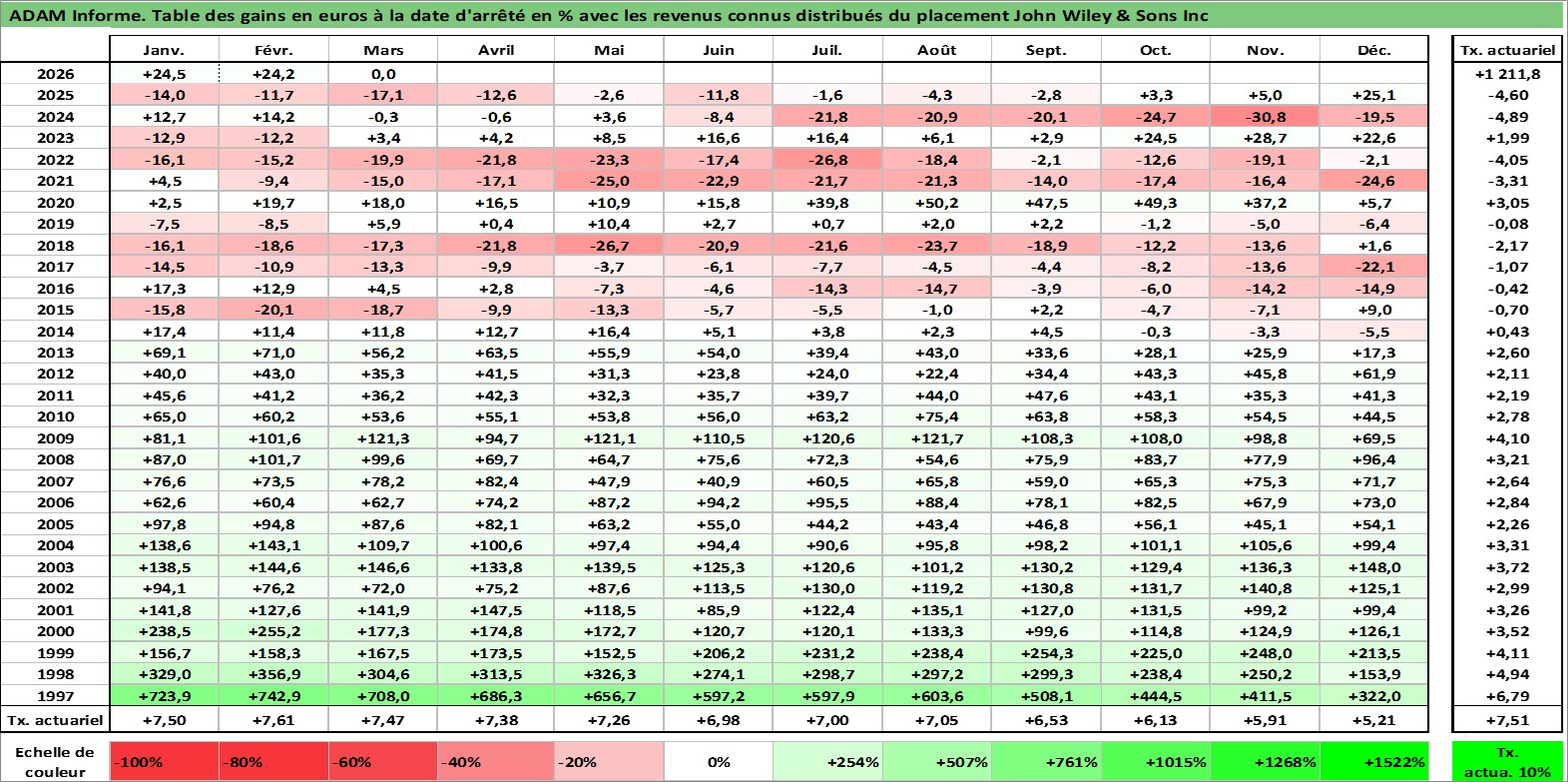Viewport: 1568px width, 782px height.
Task: Select the 'Sept.' column header
Action: point(1046,50)
